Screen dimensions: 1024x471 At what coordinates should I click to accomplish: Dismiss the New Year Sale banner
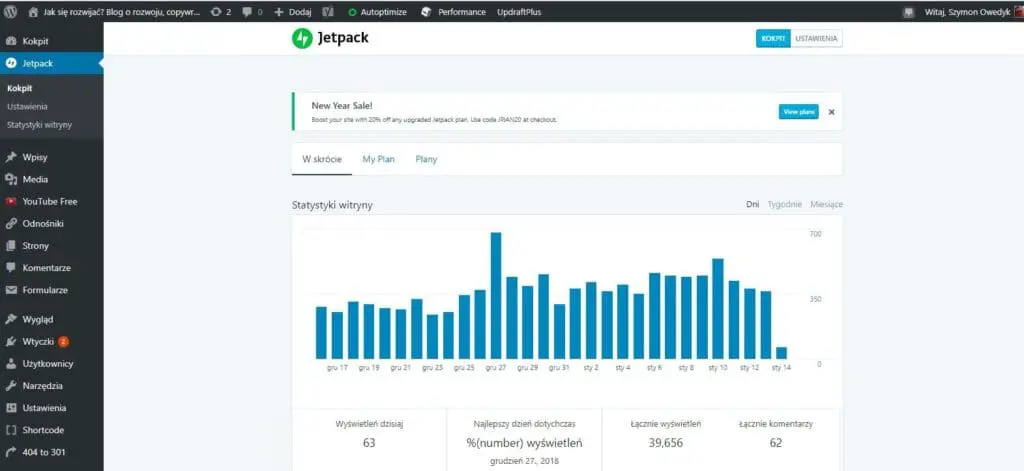coord(831,112)
